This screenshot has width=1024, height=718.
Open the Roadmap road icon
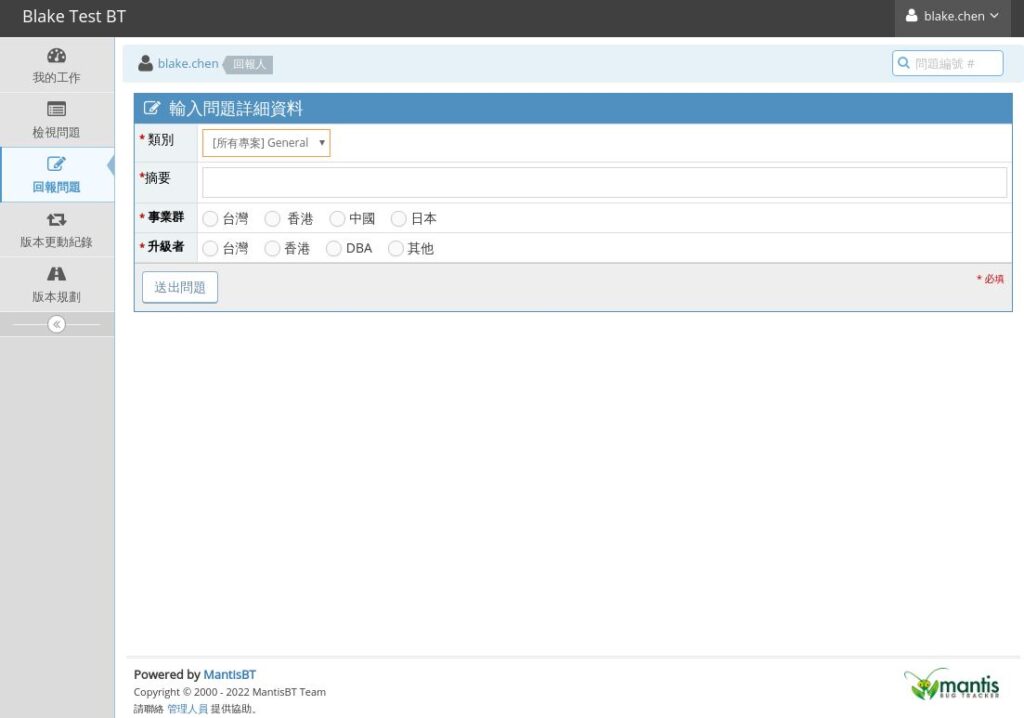(x=56, y=274)
